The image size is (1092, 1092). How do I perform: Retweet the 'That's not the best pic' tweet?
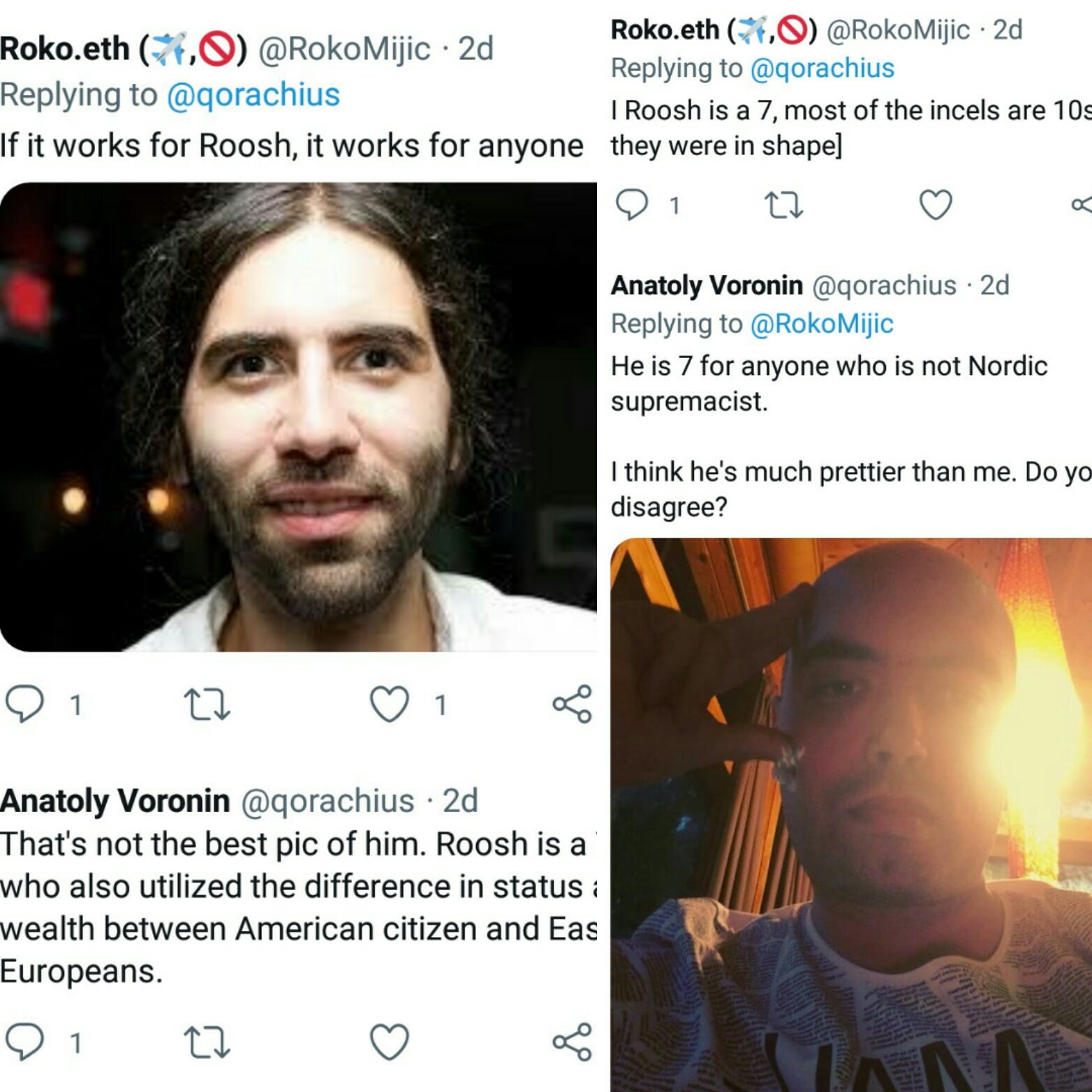[207, 1042]
